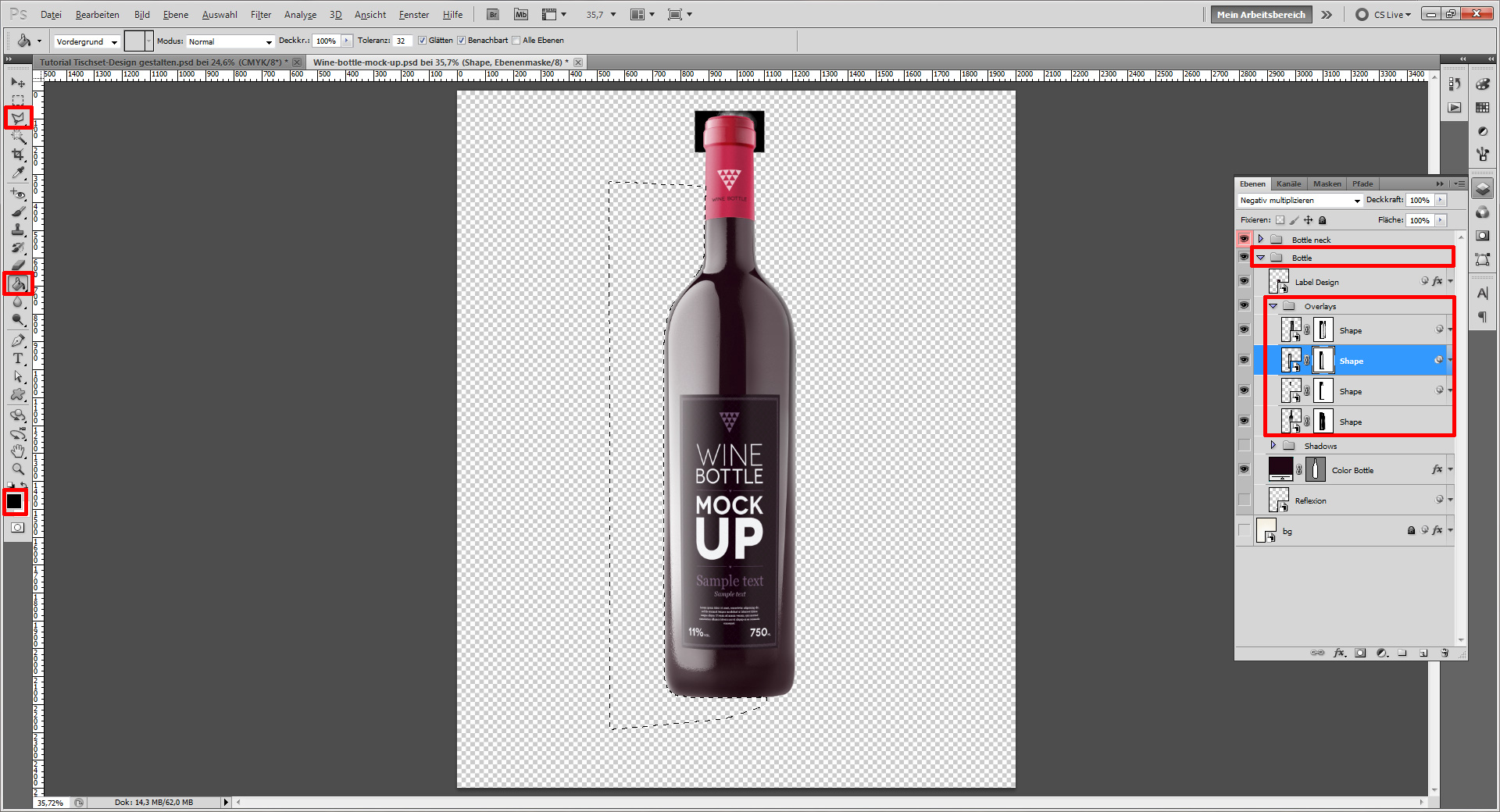Open the foreground color swatch
The height and width of the screenshot is (812, 1500).
click(14, 501)
